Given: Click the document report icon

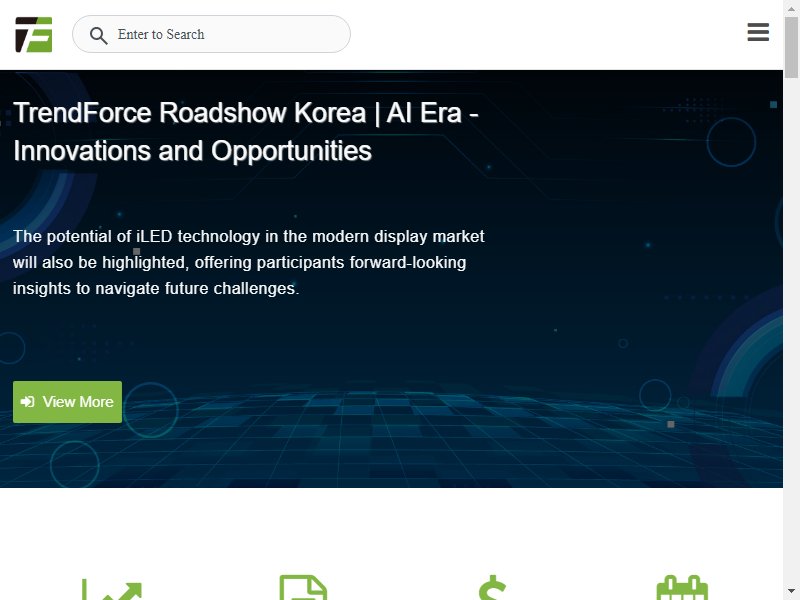Looking at the screenshot, I should point(303,587).
